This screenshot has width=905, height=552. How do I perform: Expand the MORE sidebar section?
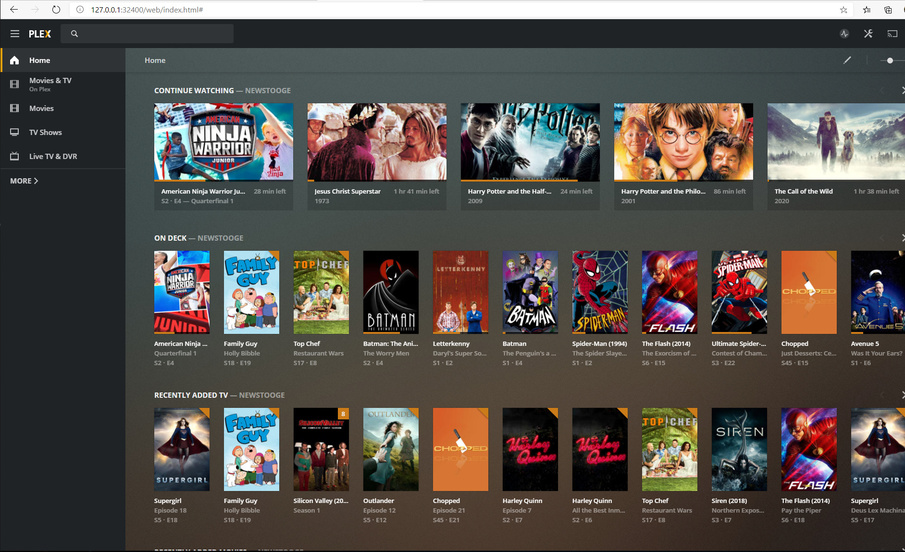[24, 181]
